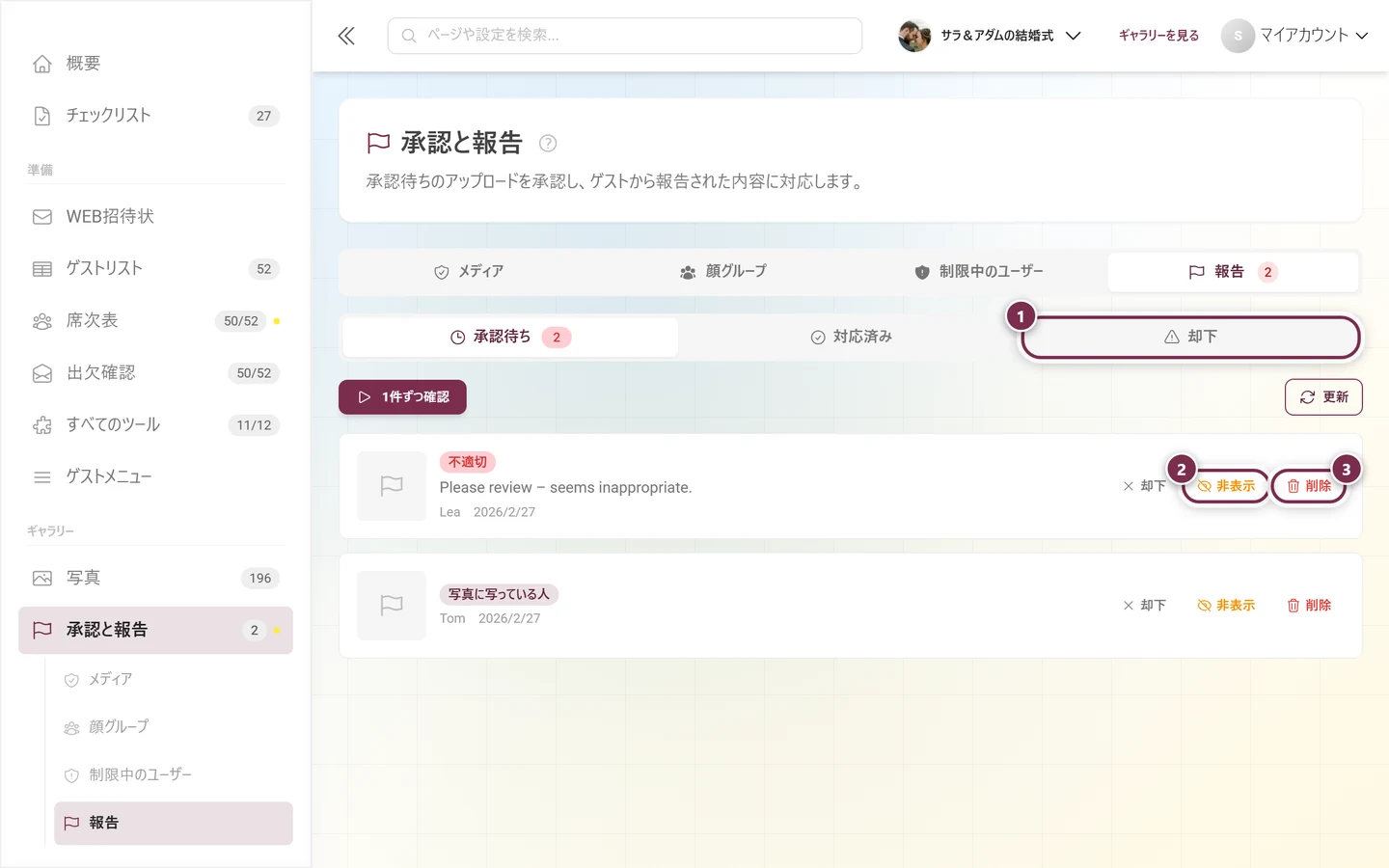1389x868 pixels.
Task: Dismiss Tom's report with 却下
Action: click(x=1145, y=606)
